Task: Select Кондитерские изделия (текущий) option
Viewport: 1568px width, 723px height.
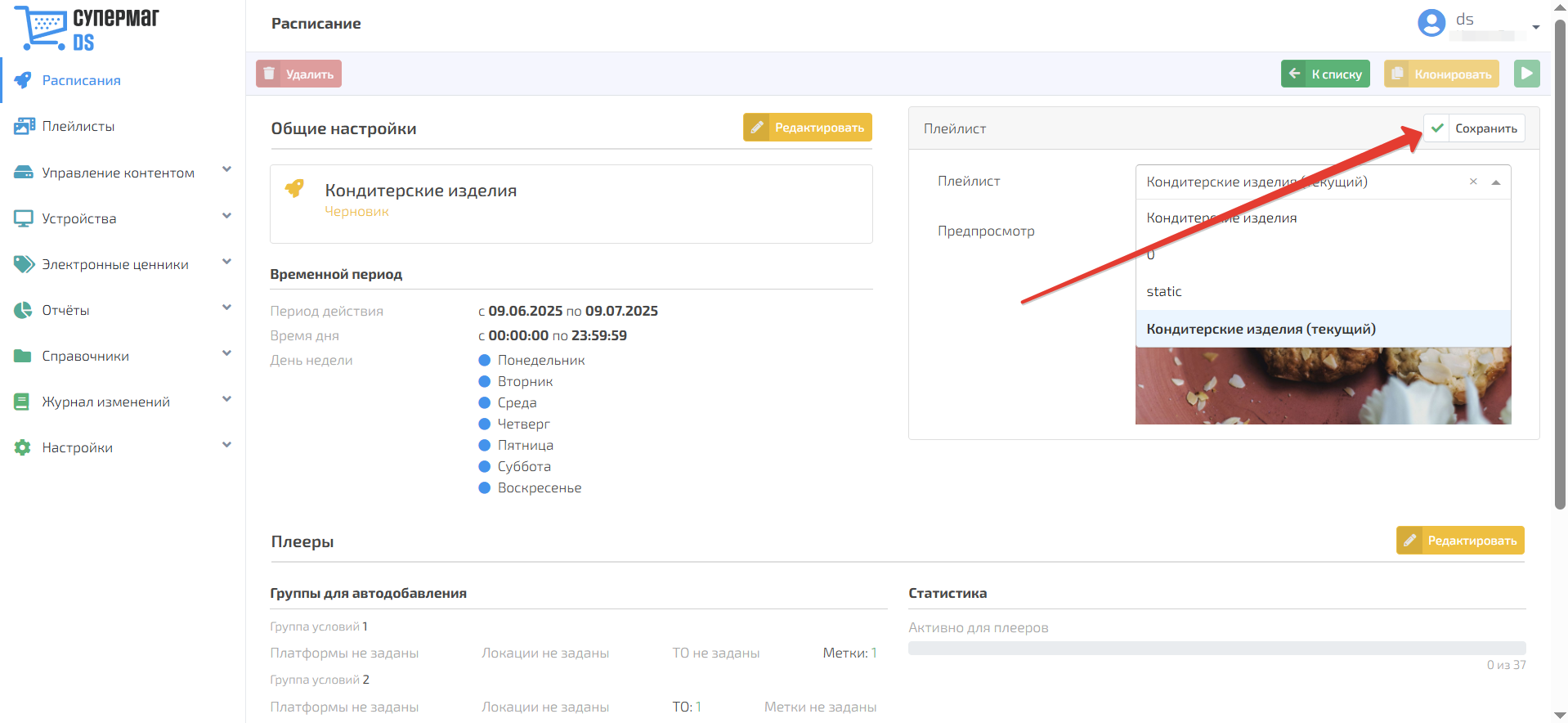Action: [1323, 329]
